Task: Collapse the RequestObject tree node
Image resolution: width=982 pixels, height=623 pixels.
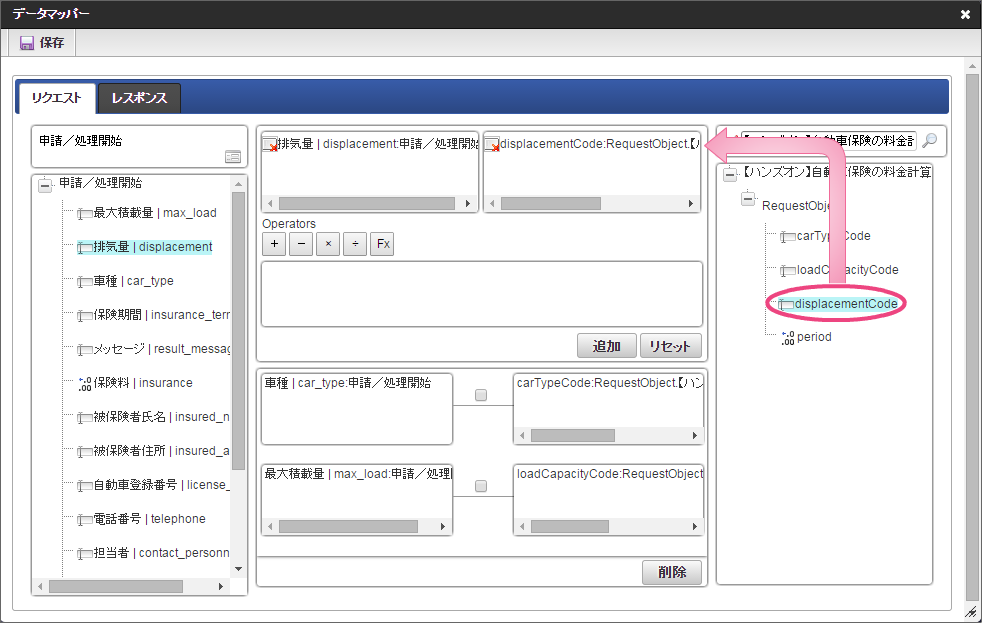Action: point(748,200)
